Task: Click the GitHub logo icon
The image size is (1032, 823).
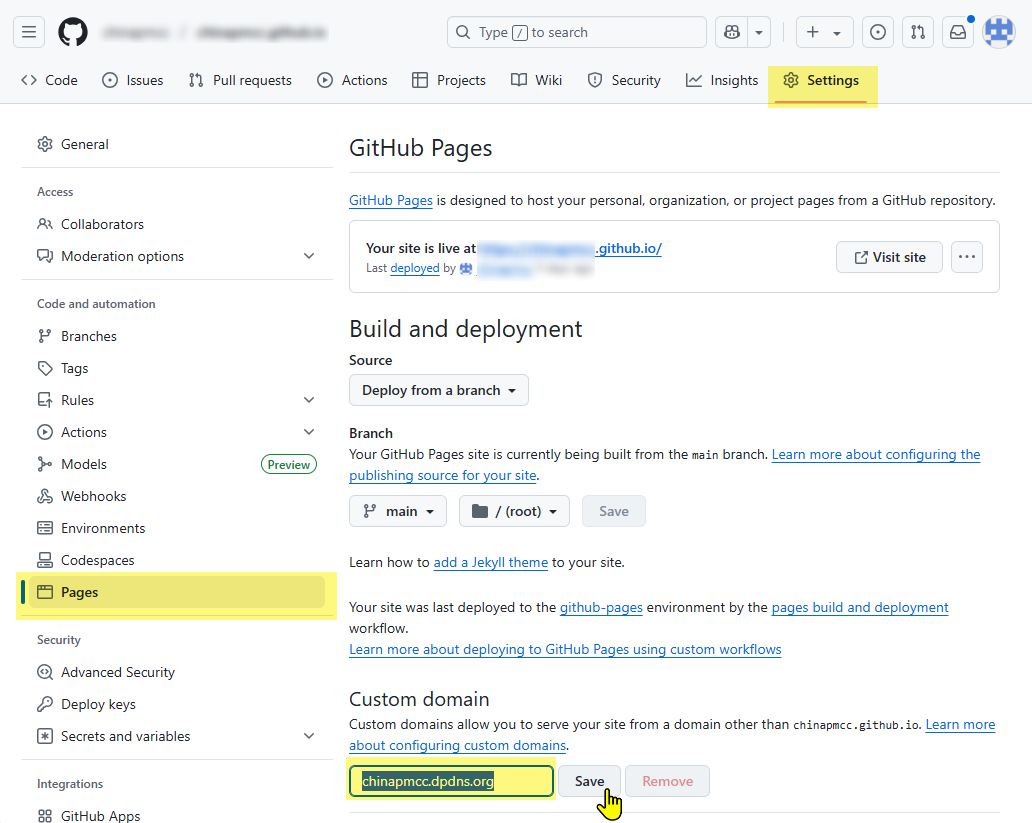Action: pyautogui.click(x=73, y=32)
